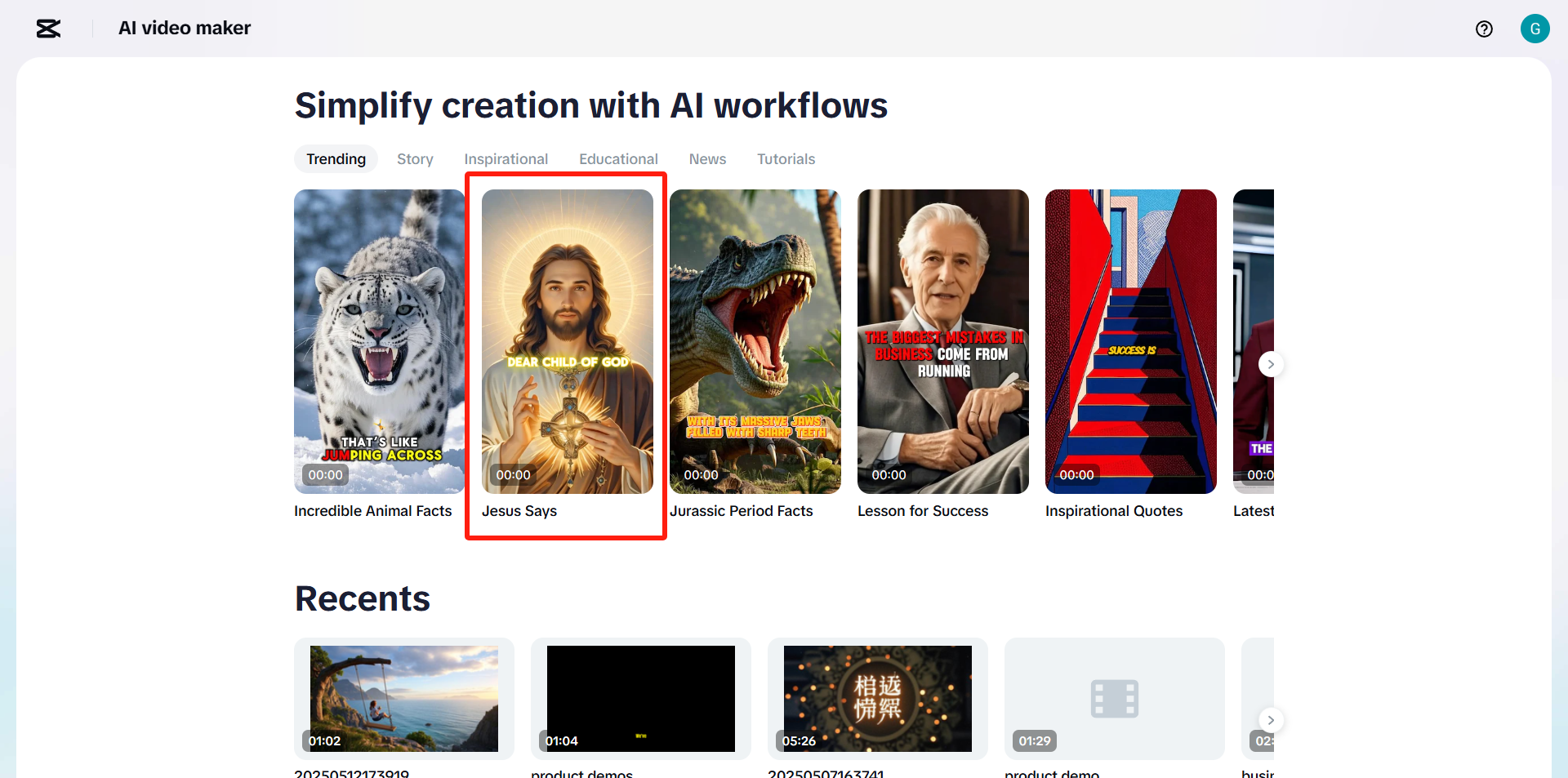Click the CapCut logo icon
Image resolution: width=1568 pixels, height=778 pixels.
pos(48,29)
